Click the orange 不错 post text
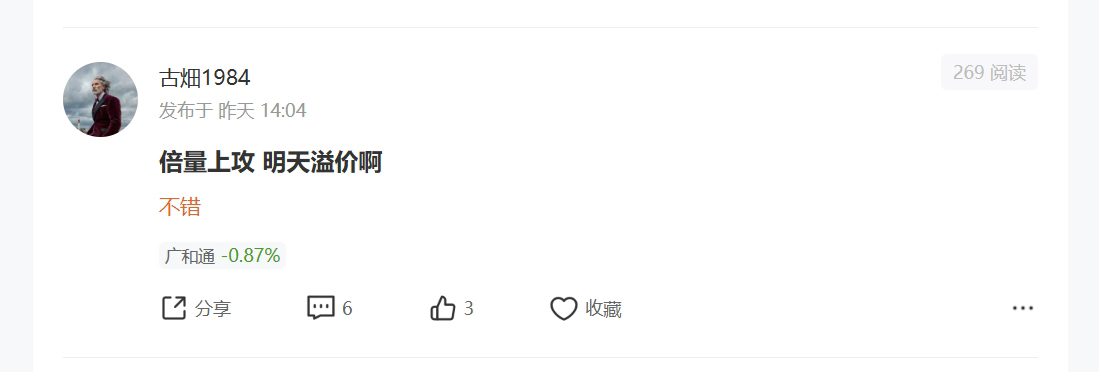This screenshot has width=1099, height=372. tap(180, 207)
